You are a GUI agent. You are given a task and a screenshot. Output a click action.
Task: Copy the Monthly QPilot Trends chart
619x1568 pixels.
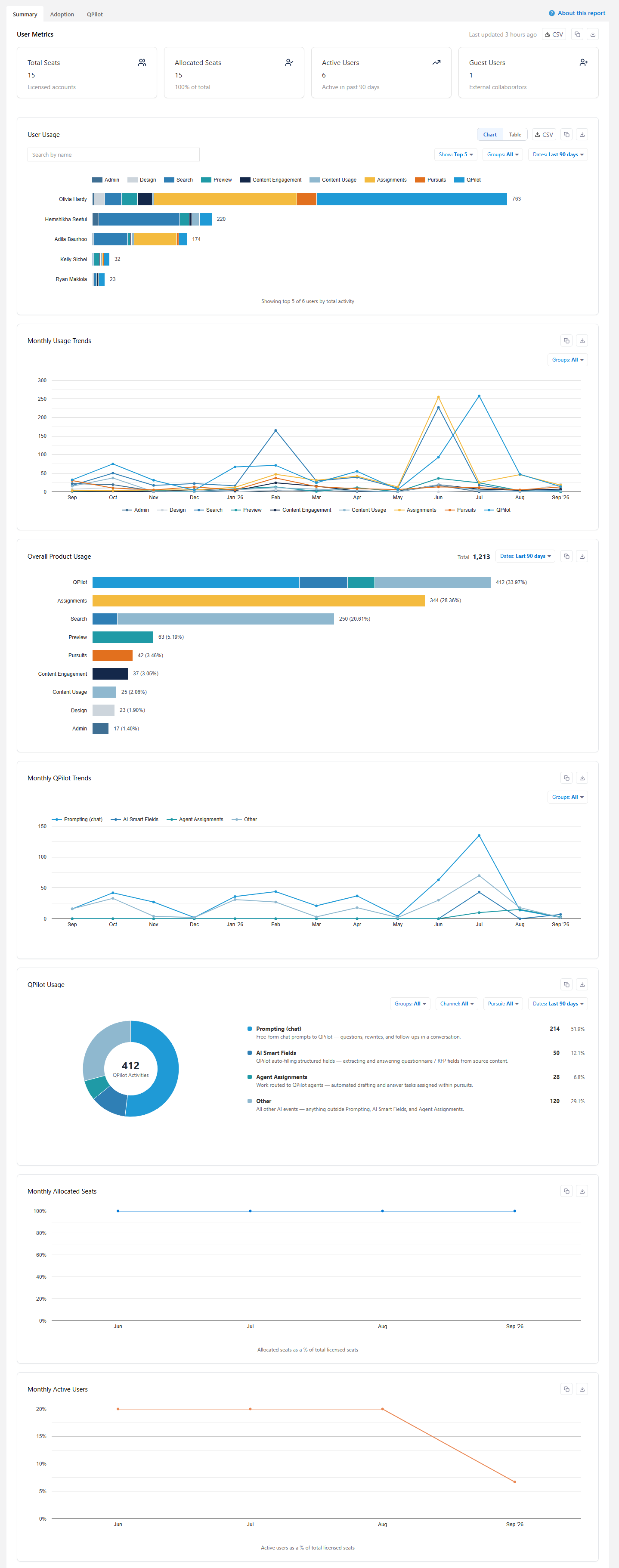point(566,778)
